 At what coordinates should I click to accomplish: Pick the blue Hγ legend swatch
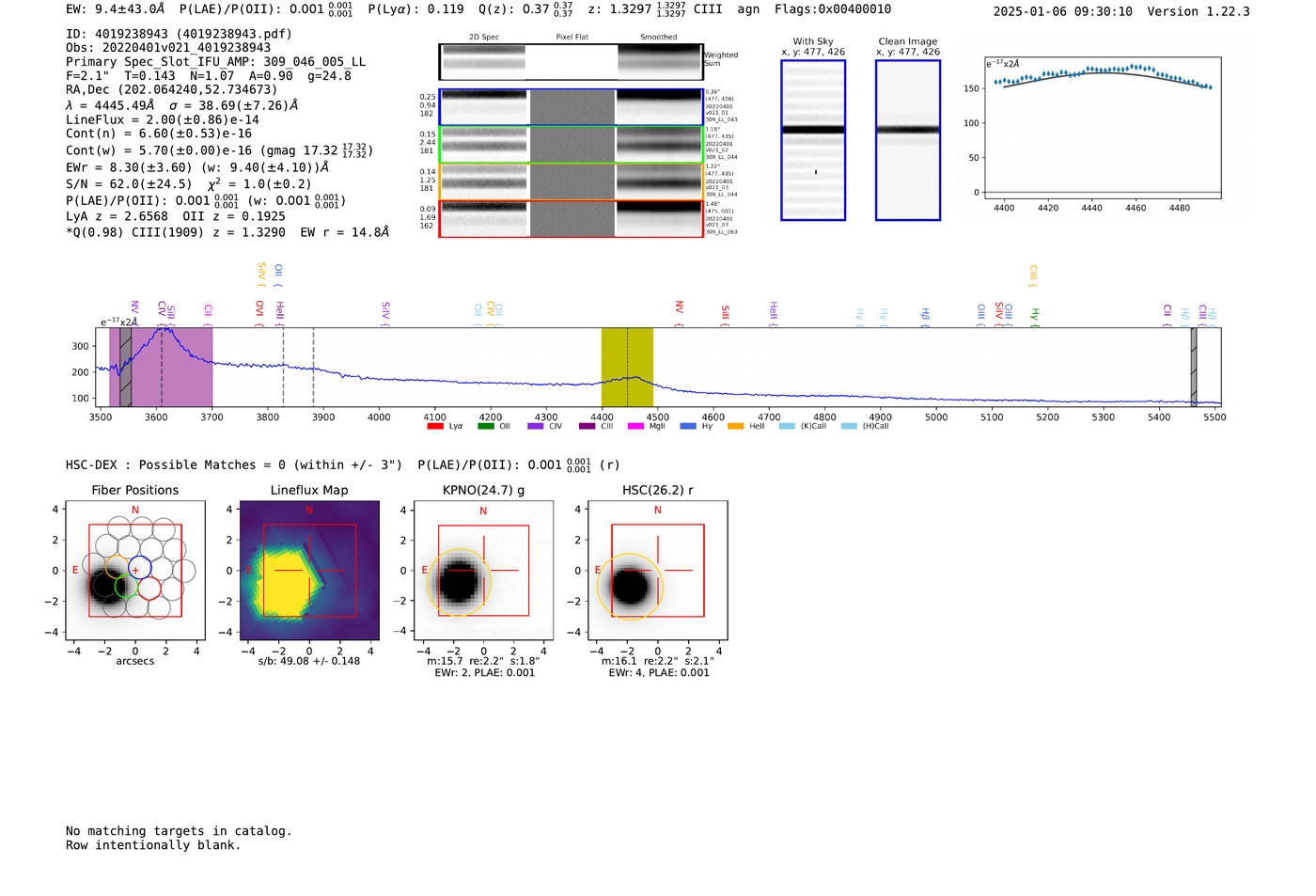[688, 427]
